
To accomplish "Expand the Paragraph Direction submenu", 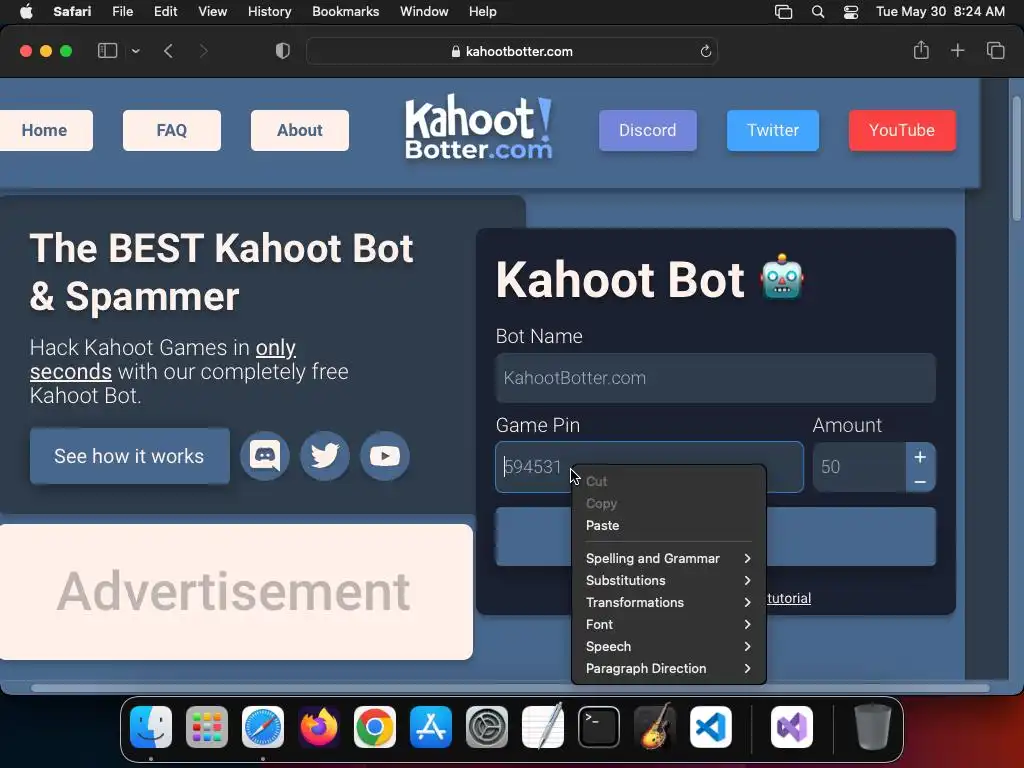I will point(668,669).
